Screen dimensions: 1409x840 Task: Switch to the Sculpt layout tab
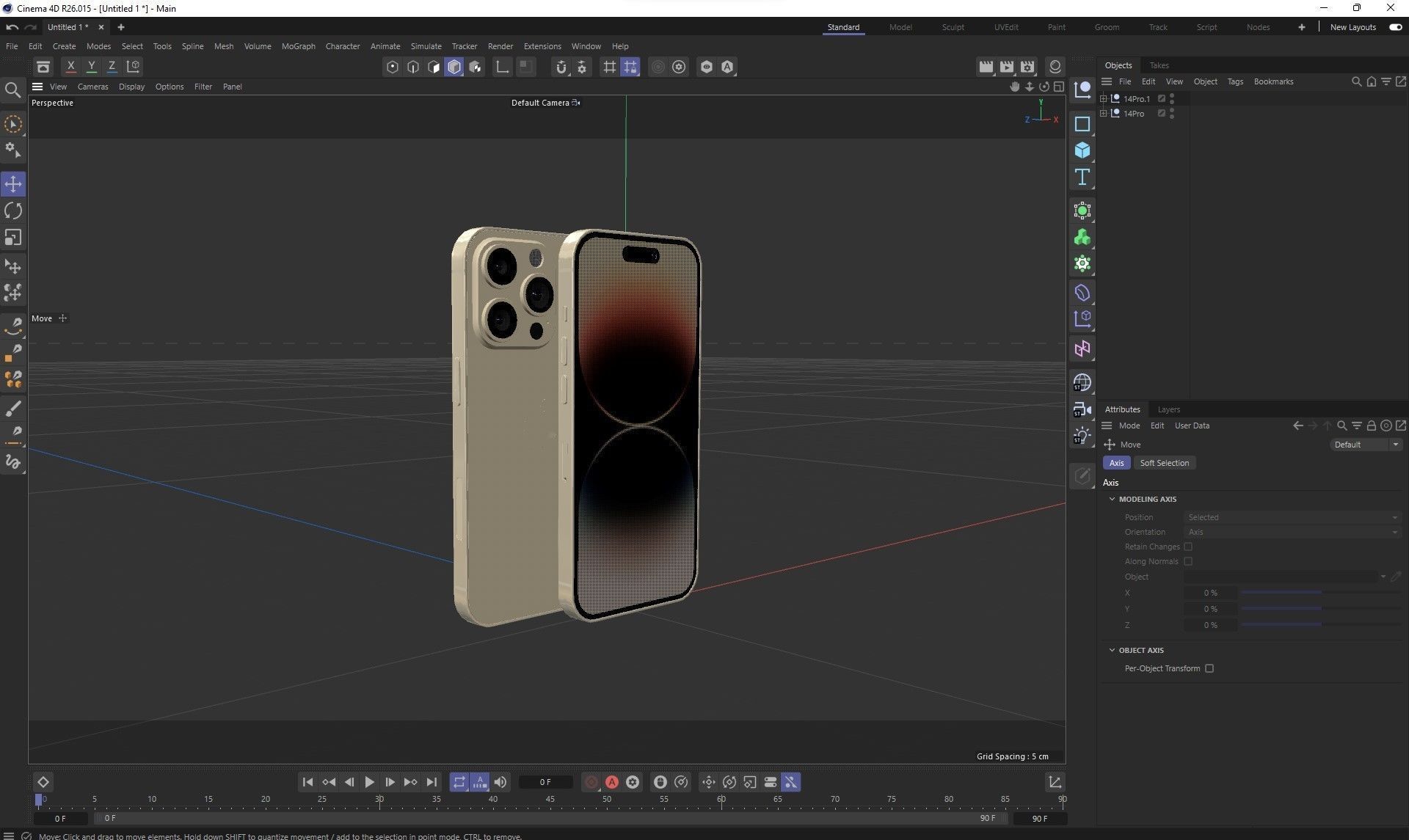click(x=953, y=27)
